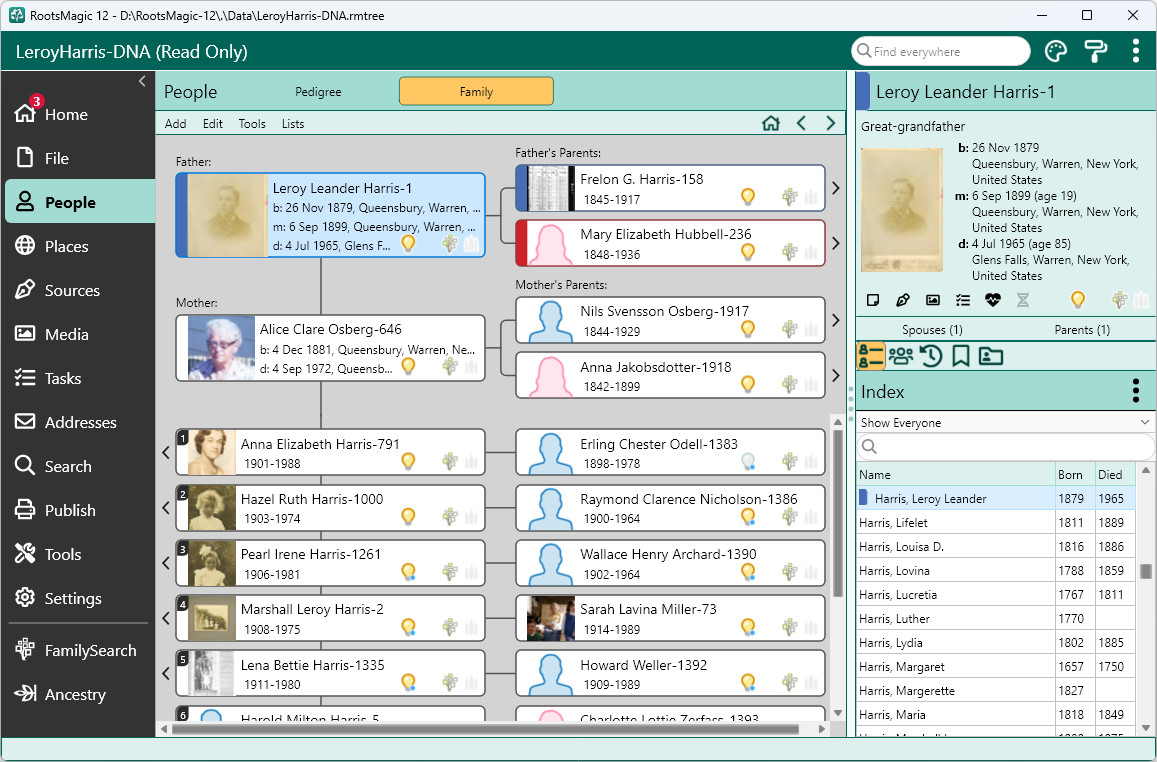Open FamilySearch in the sidebar
Image resolution: width=1157 pixels, height=762 pixels.
[79, 651]
